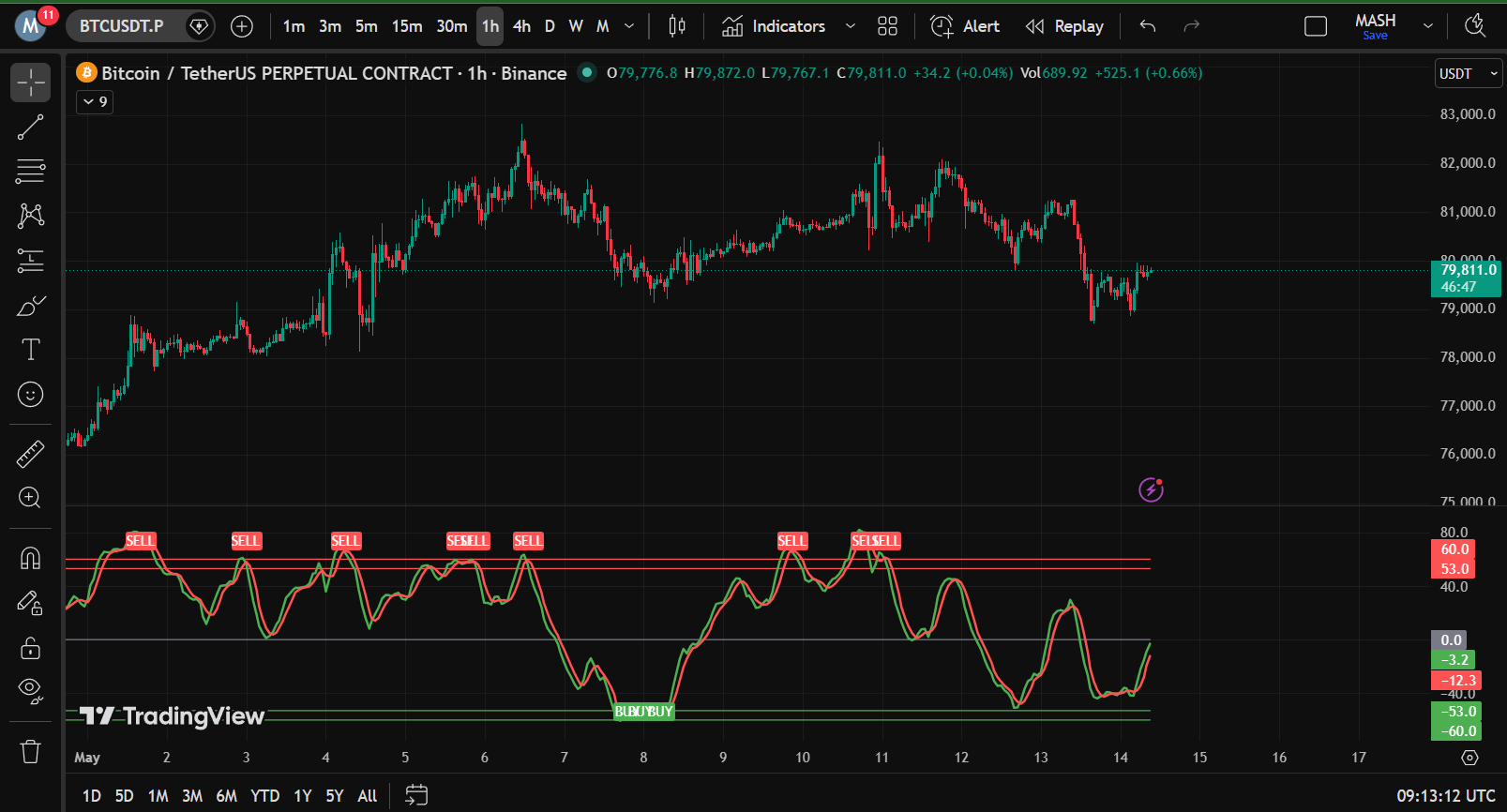Switch to the 30m timeframe

pos(452,26)
